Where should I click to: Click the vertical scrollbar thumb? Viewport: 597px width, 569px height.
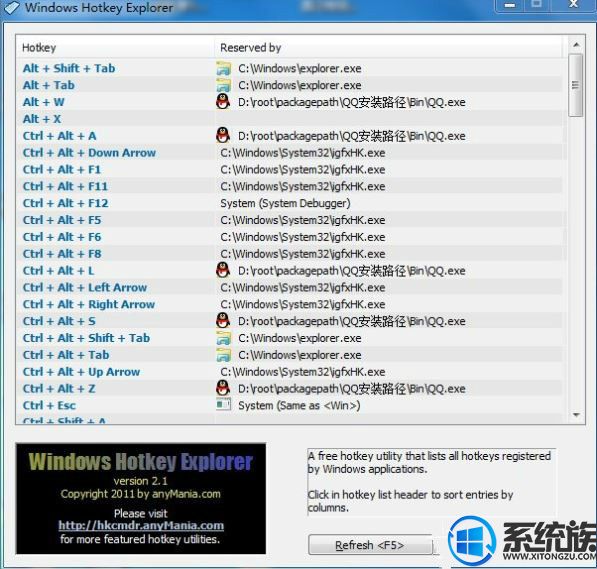pos(575,85)
